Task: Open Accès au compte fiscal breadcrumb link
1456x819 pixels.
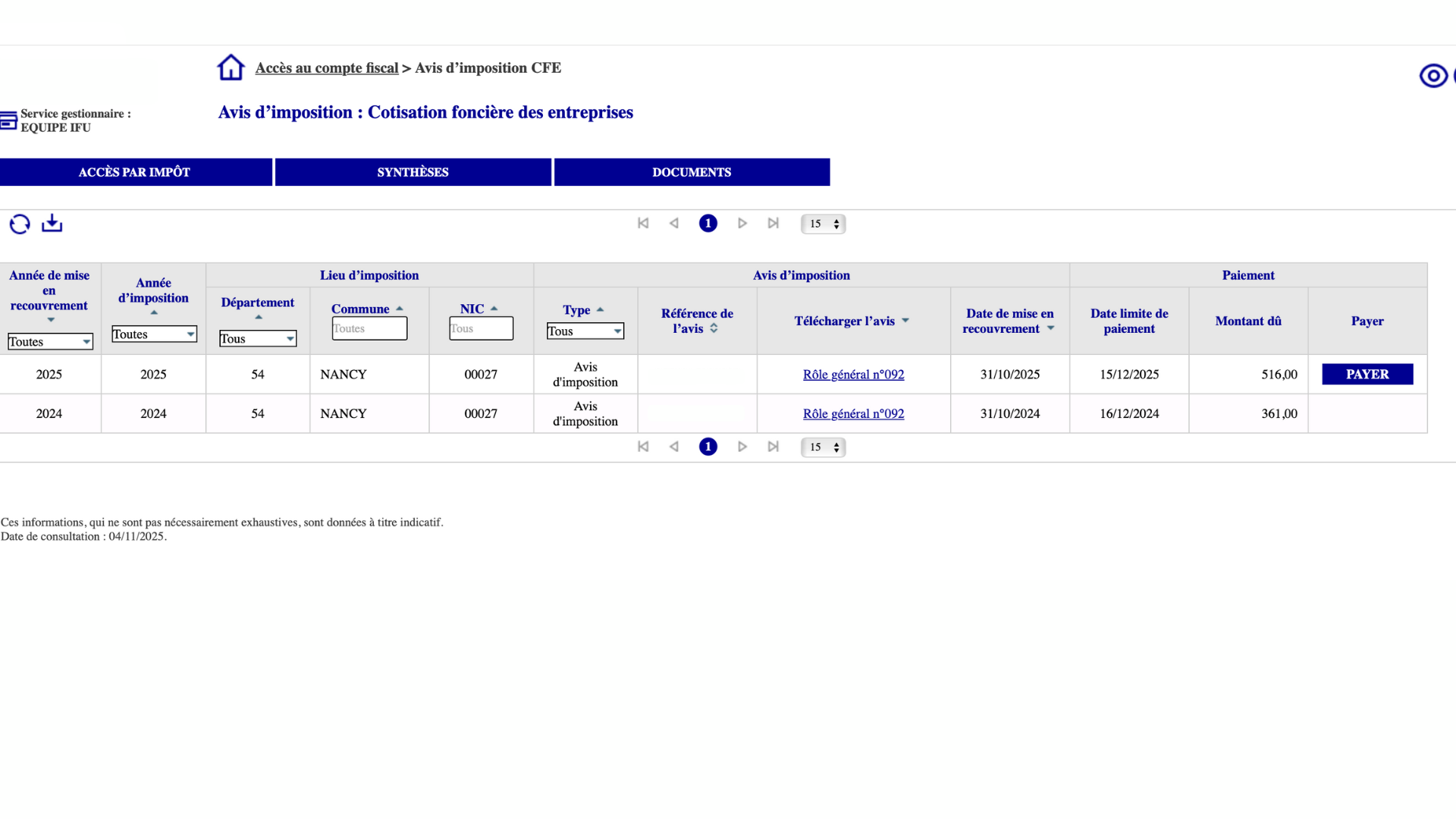Action: (326, 68)
